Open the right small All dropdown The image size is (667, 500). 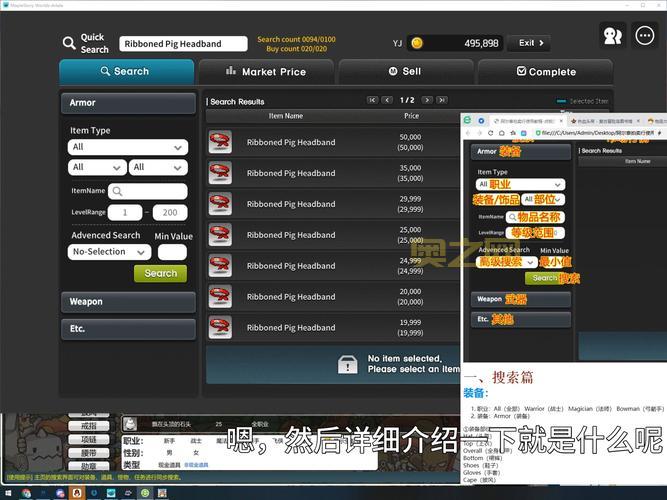click(158, 167)
